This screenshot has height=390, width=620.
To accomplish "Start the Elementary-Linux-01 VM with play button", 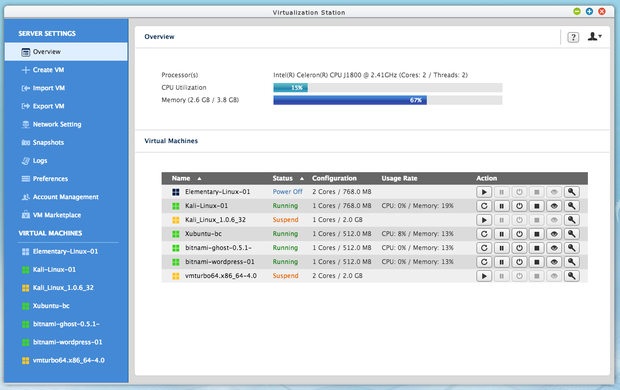I will pos(484,192).
